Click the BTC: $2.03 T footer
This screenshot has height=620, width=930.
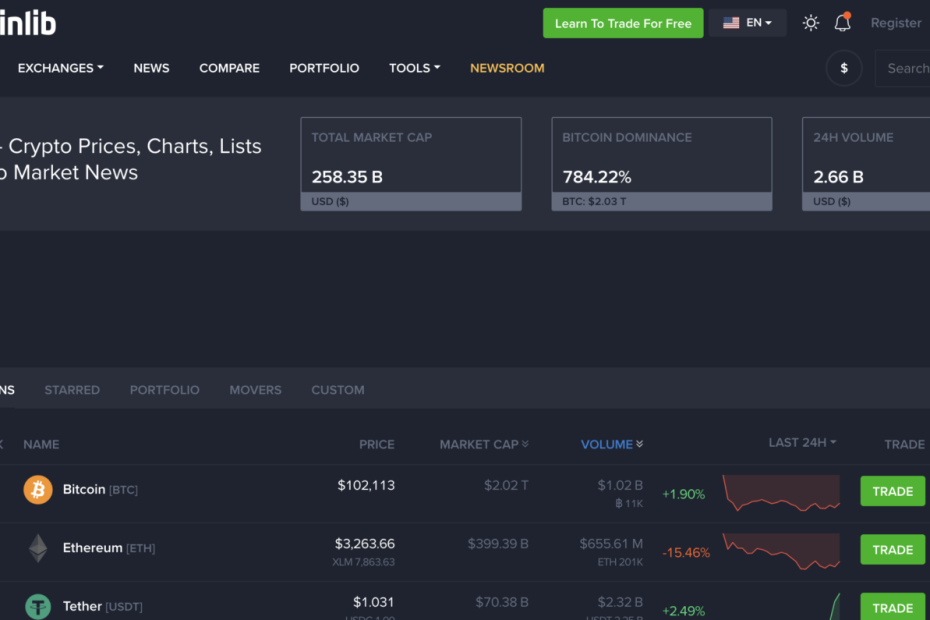pyautogui.click(x=594, y=202)
